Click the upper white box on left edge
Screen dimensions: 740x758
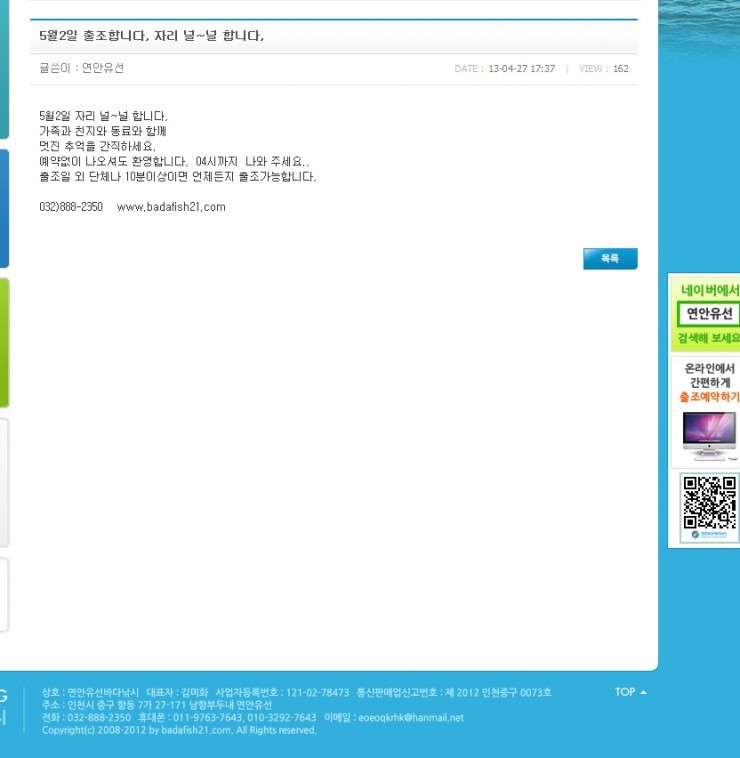(x=4, y=482)
